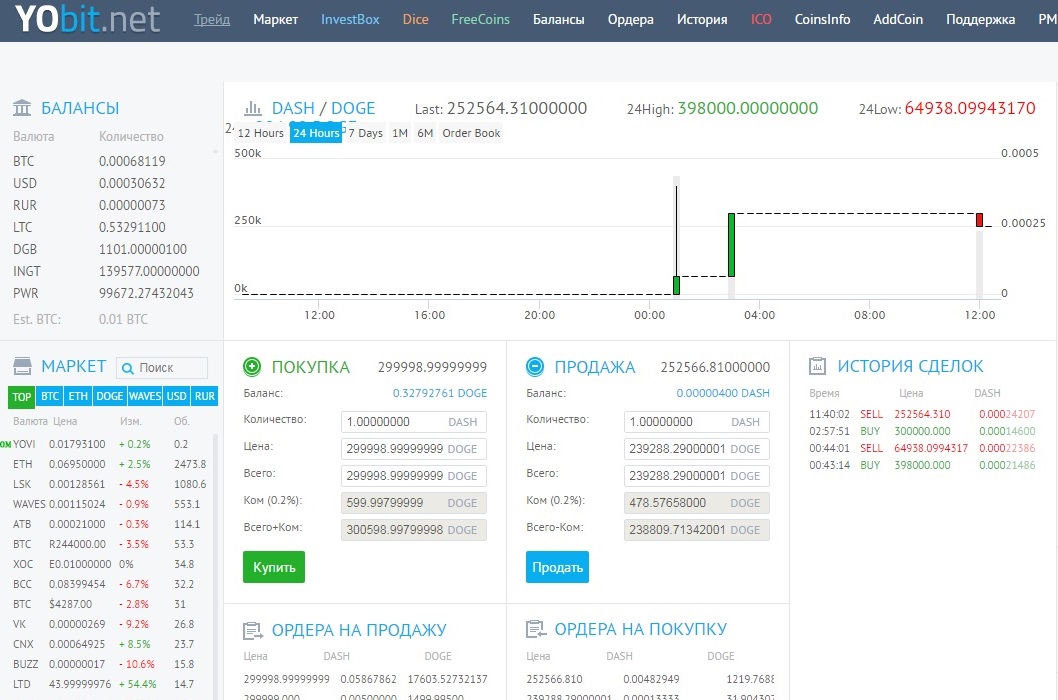
Task: Open Балансы in the top navigation bar
Action: (x=559, y=20)
